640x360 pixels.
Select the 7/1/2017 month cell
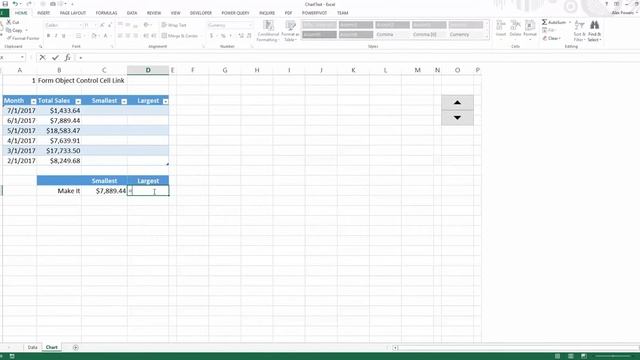(x=20, y=111)
